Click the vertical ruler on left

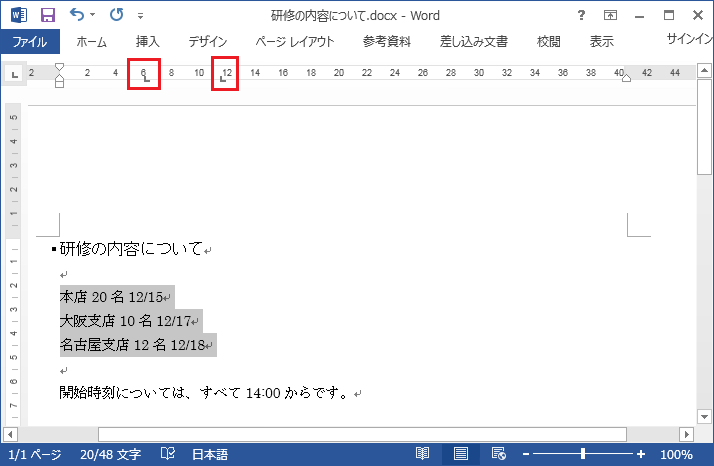click(14, 264)
